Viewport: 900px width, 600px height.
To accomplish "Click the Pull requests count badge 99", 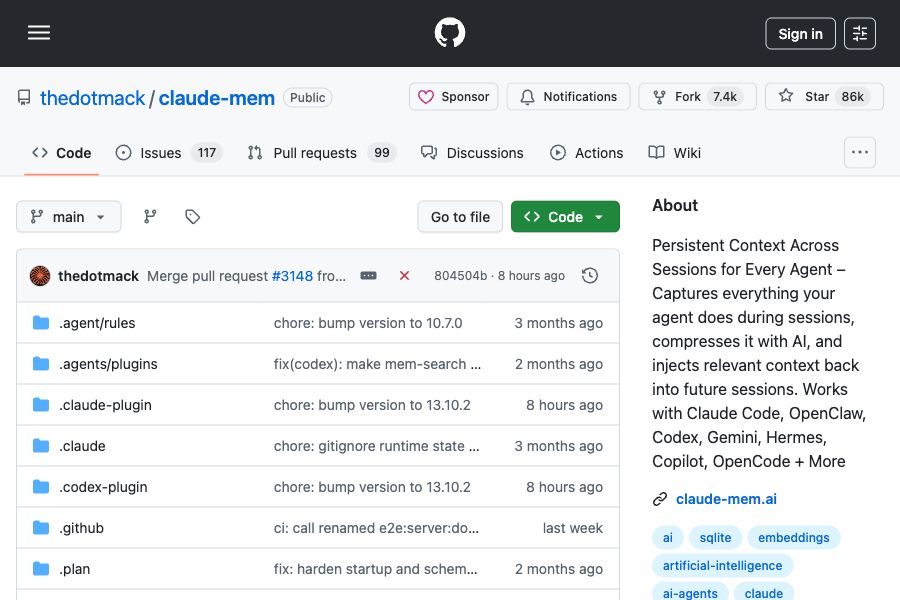I will pyautogui.click(x=382, y=153).
